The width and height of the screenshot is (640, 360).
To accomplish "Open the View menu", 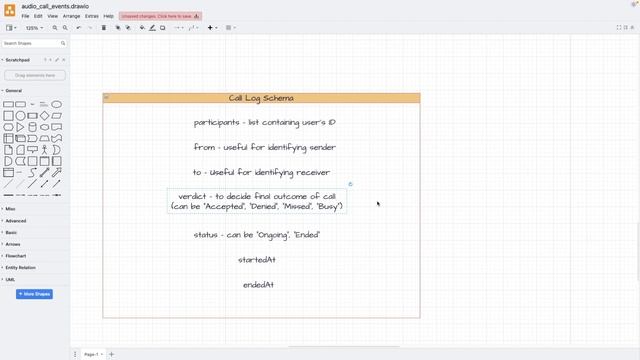I will click(53, 16).
